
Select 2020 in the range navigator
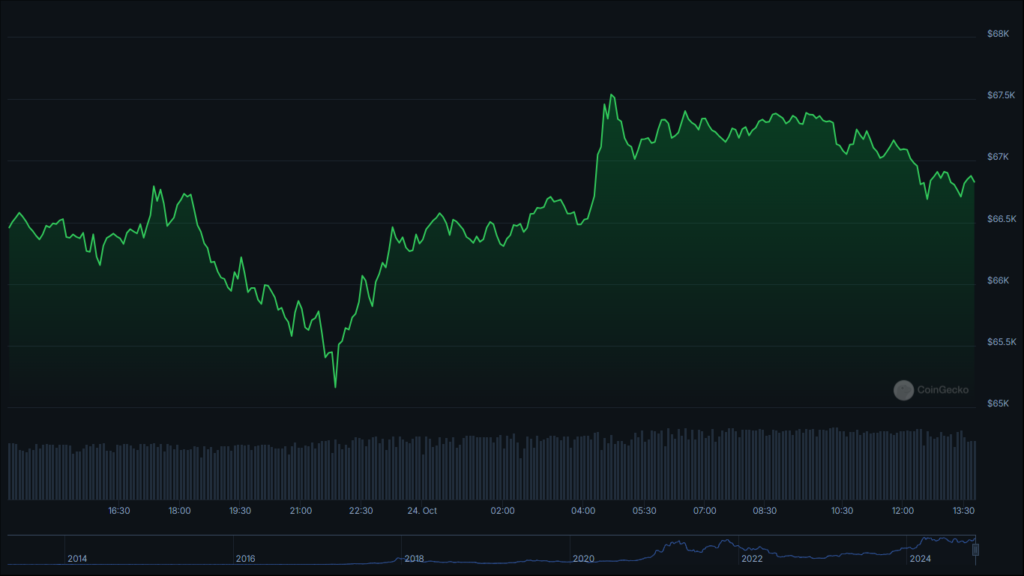583,558
